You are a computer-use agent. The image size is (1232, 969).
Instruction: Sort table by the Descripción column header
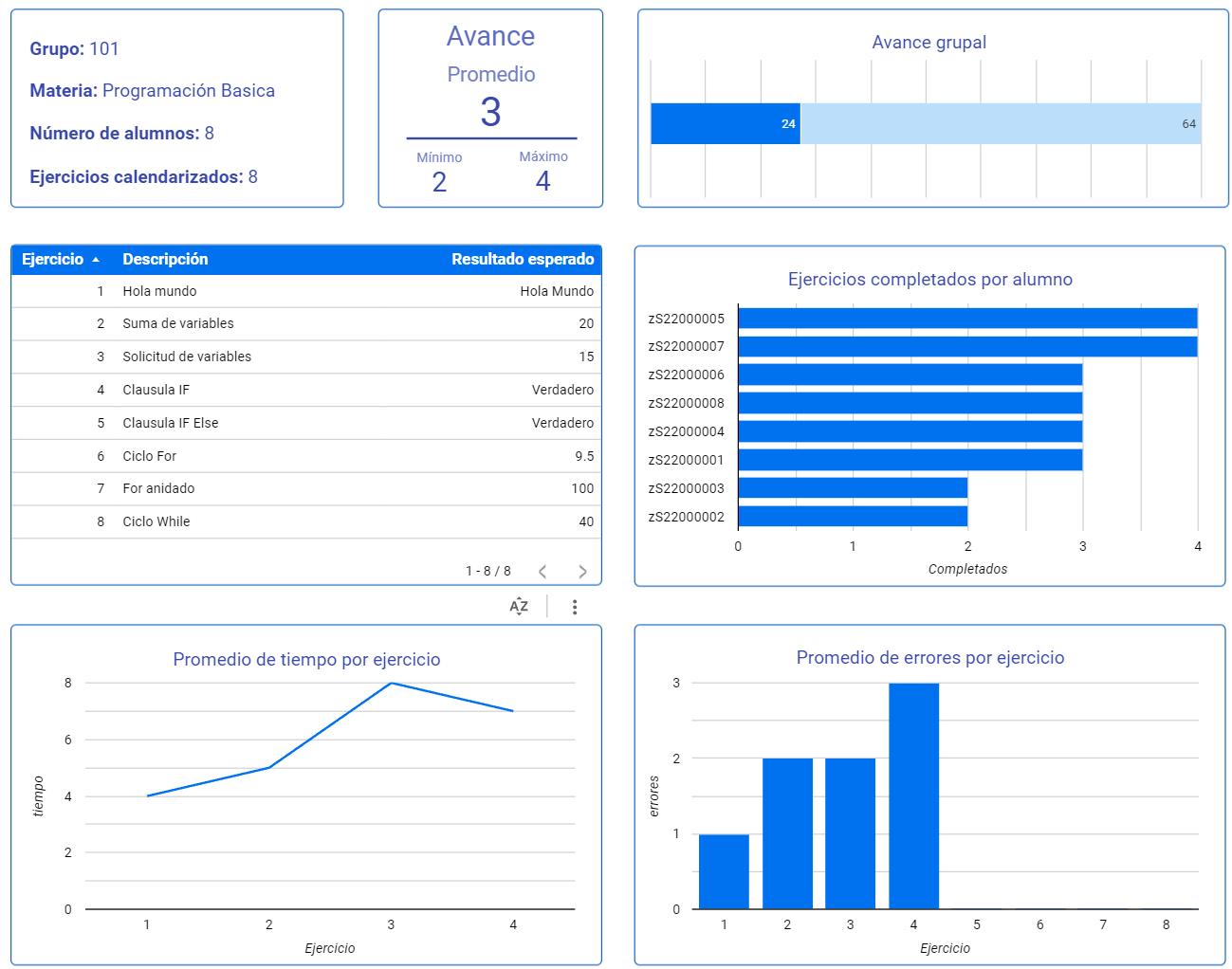(x=165, y=259)
